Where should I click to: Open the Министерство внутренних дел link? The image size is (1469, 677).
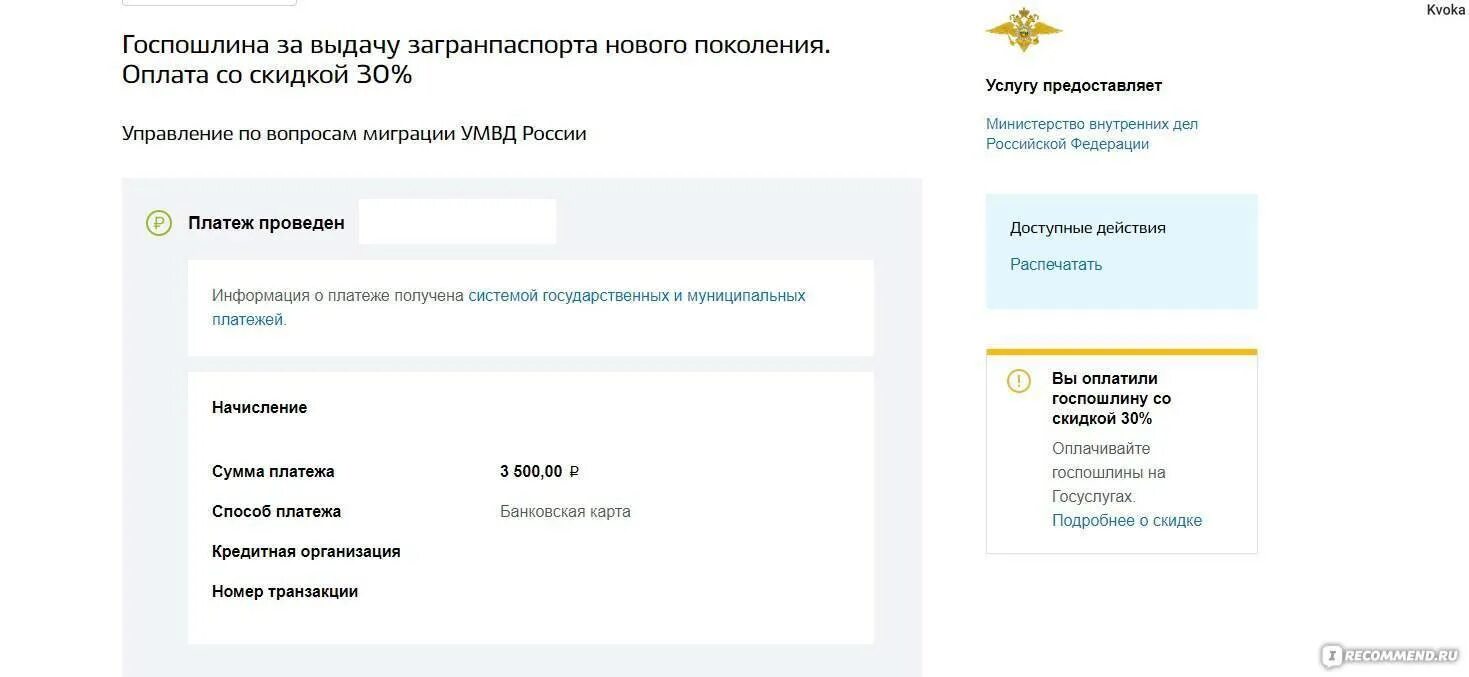click(x=1092, y=134)
